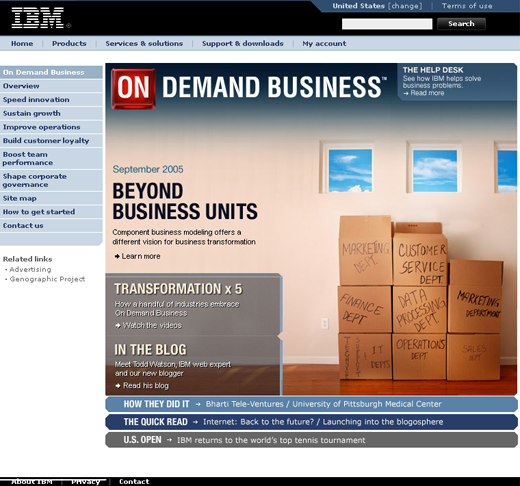Open Improve operations sidebar link
Viewport: 520px width, 486px height.
51,127
